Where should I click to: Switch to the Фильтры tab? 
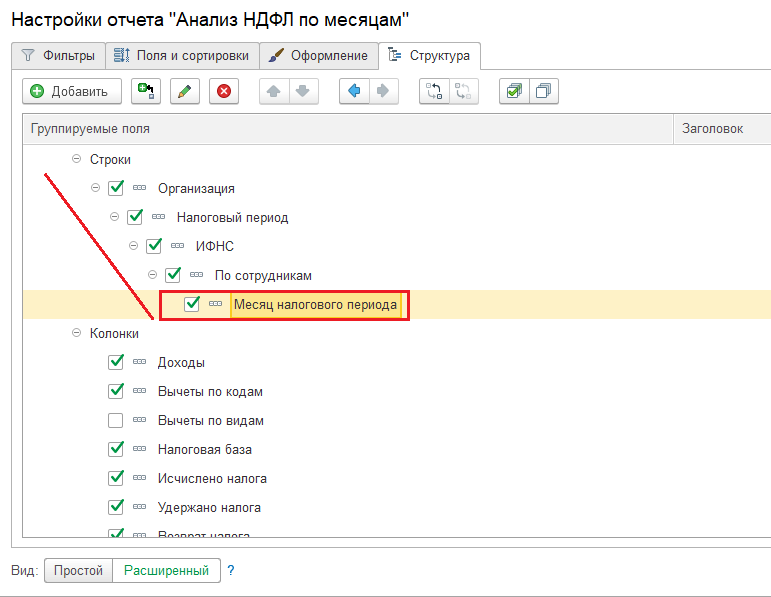(58, 56)
